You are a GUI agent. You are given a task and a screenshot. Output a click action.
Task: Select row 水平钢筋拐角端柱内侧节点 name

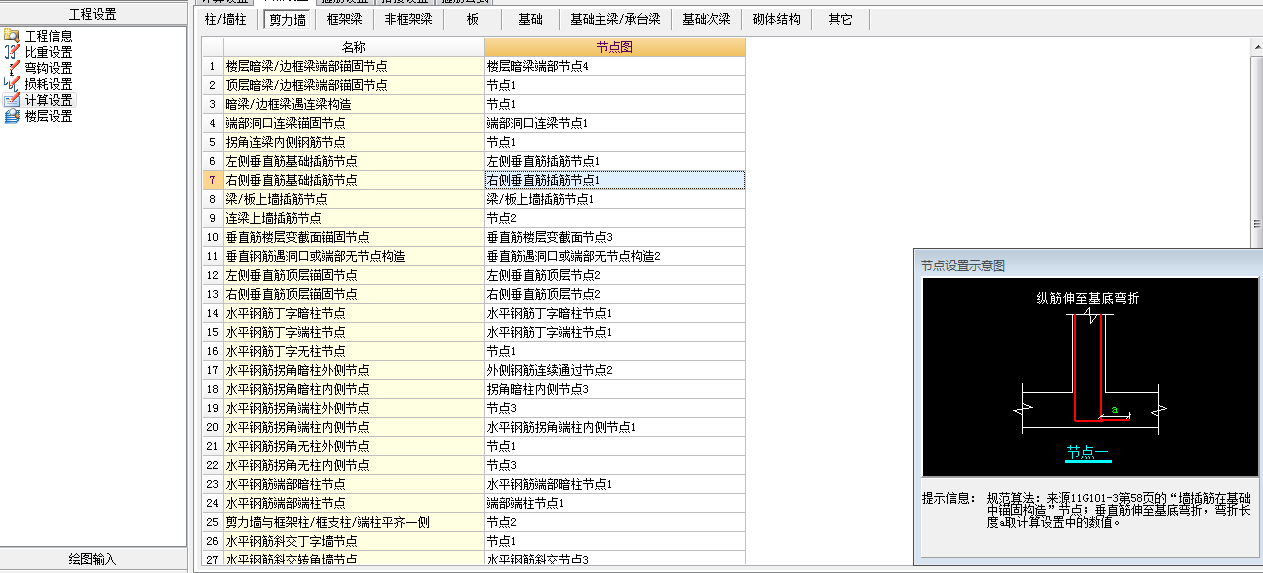click(354, 427)
